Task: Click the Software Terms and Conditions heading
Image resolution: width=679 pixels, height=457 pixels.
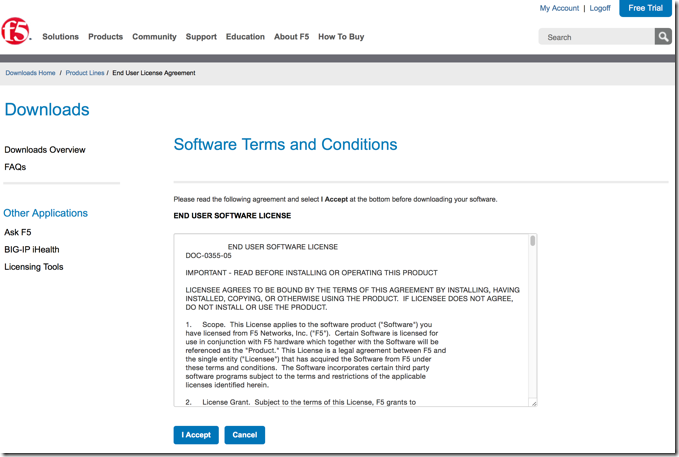Action: pyautogui.click(x=285, y=144)
